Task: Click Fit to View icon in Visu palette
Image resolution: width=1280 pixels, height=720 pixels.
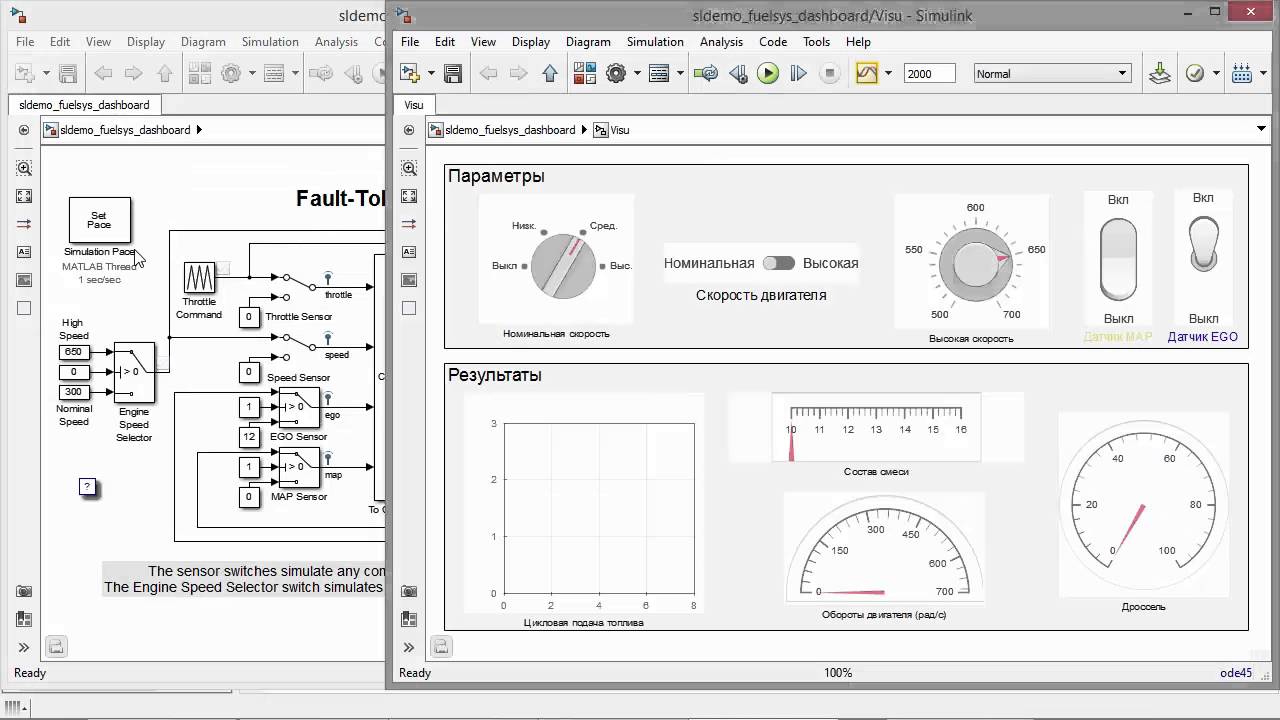Action: coord(409,196)
